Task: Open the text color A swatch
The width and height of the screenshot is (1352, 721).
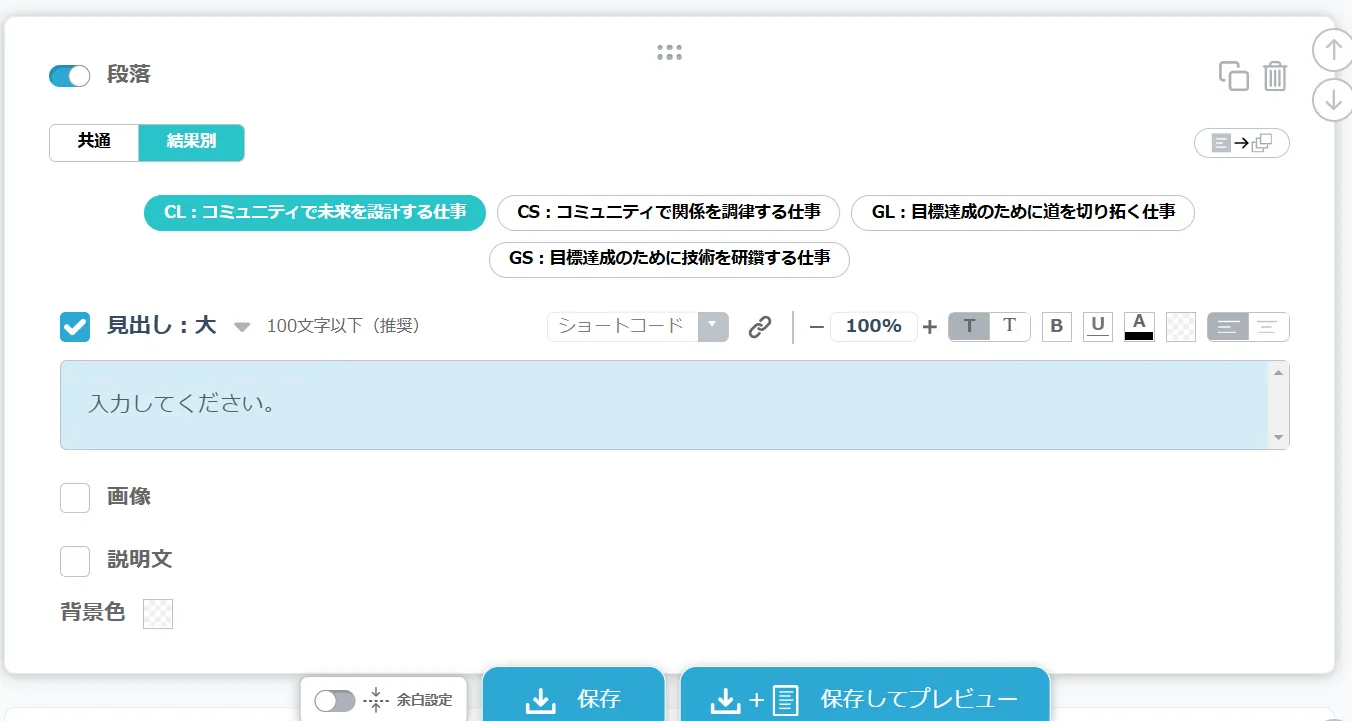Action: coord(1139,327)
